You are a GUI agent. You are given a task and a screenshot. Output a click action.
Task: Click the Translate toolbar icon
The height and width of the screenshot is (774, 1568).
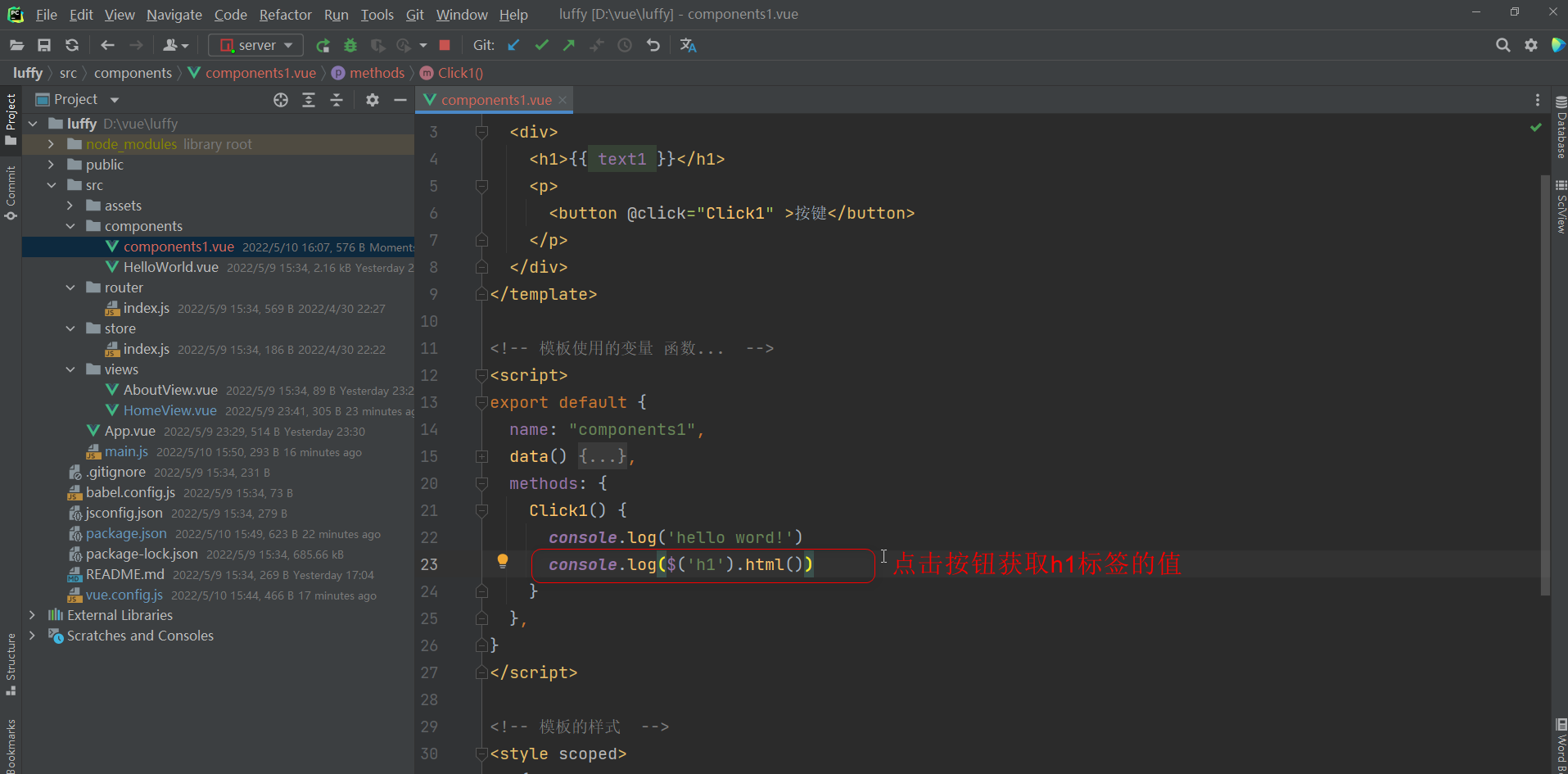click(x=688, y=45)
